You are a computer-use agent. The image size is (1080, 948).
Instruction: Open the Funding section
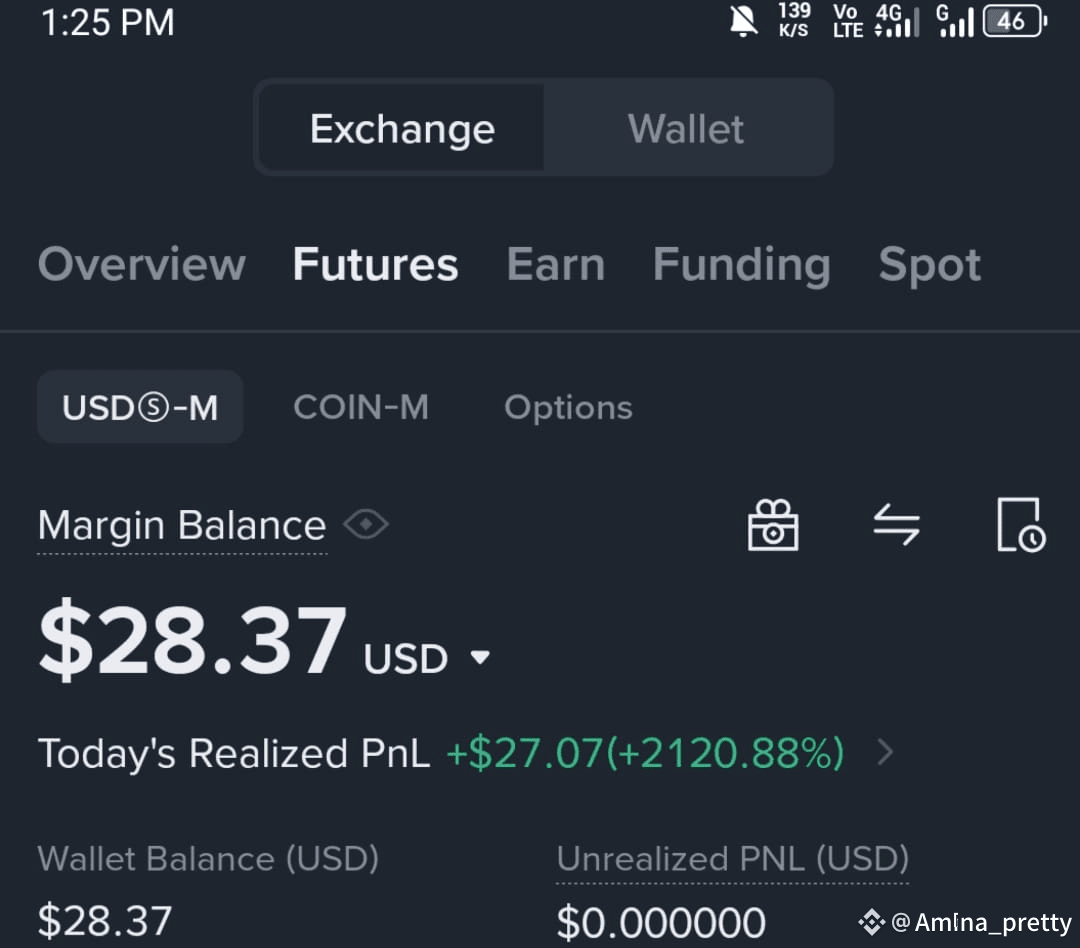click(741, 264)
